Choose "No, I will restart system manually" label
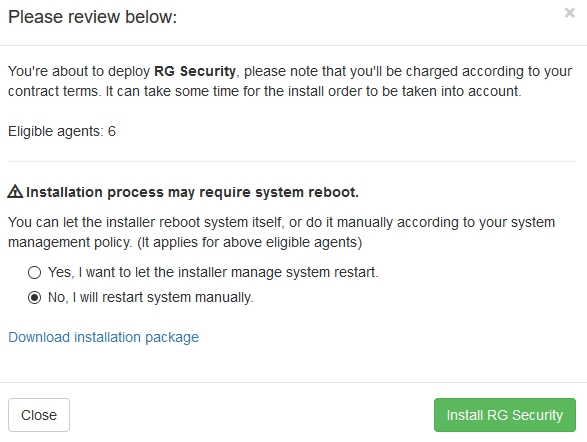 (150, 297)
